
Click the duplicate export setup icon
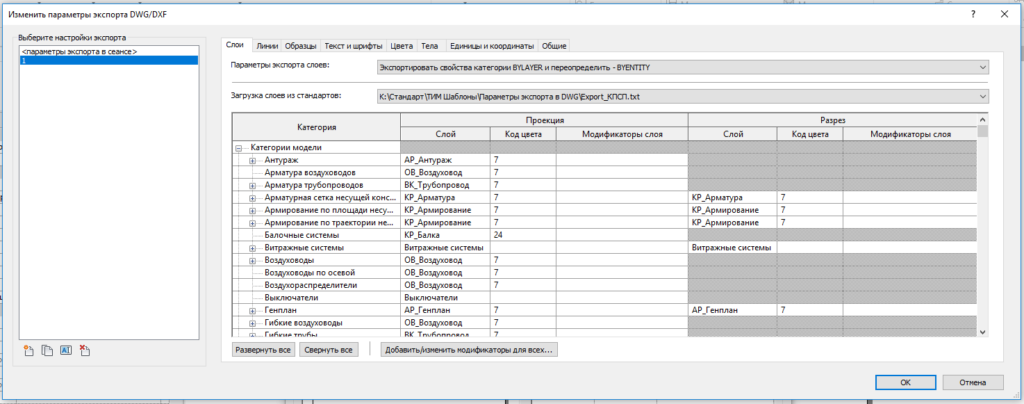click(x=46, y=350)
